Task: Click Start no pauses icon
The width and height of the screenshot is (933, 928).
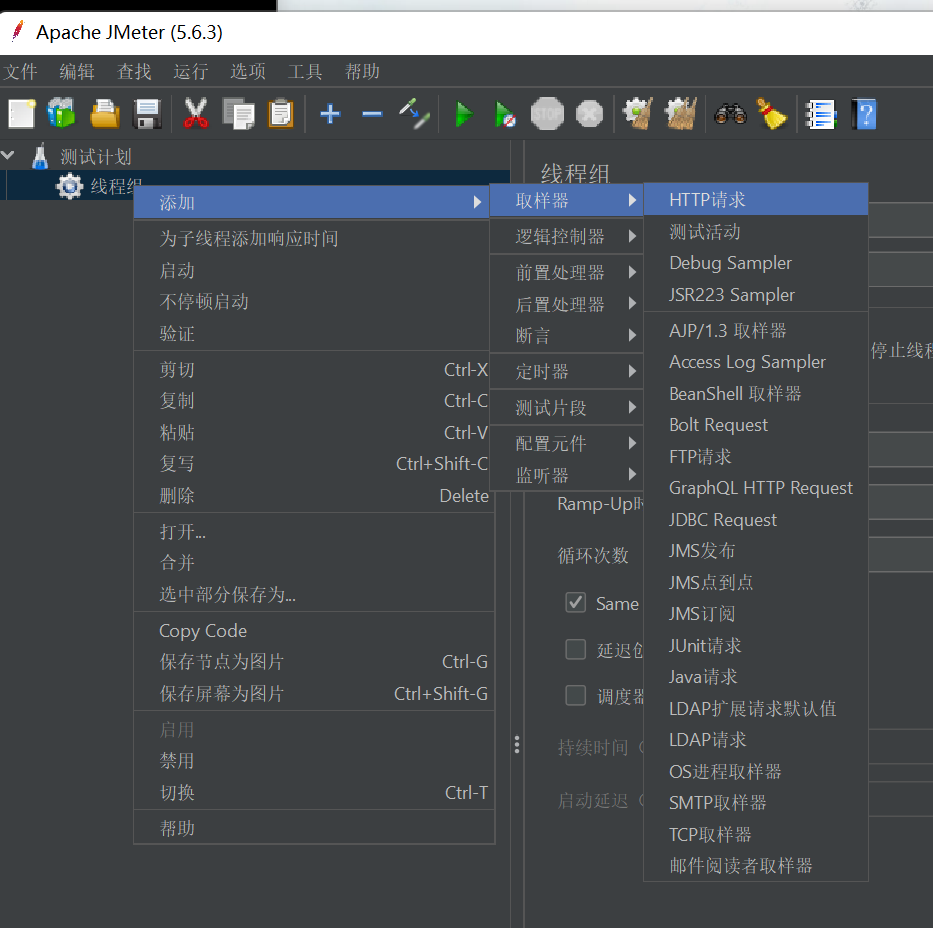Action: point(505,114)
